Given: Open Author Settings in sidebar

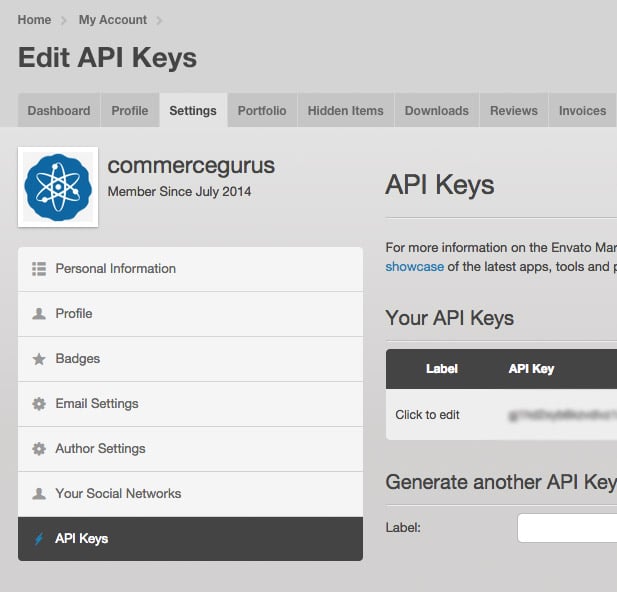Looking at the screenshot, I should point(190,449).
